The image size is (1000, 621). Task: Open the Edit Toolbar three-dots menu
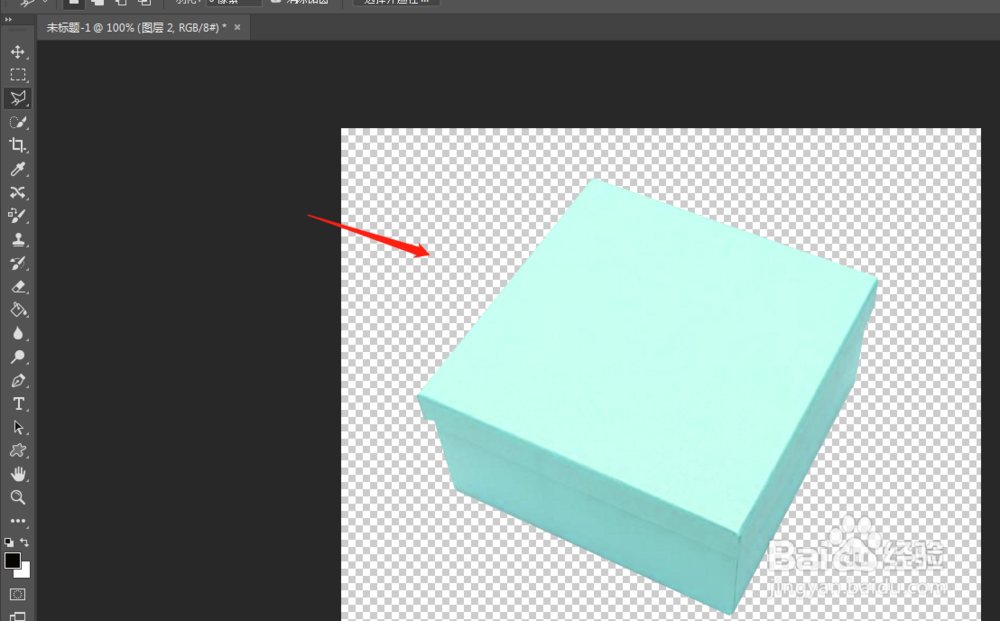coord(18,521)
